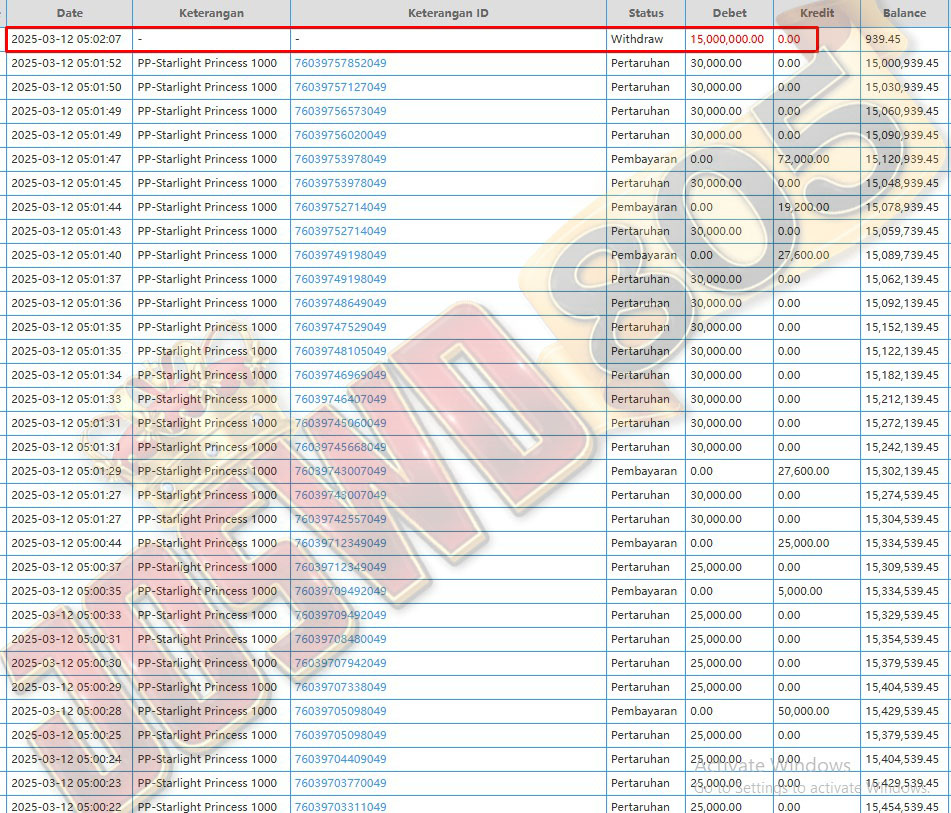Click ID link 76039746969049

pos(340,375)
